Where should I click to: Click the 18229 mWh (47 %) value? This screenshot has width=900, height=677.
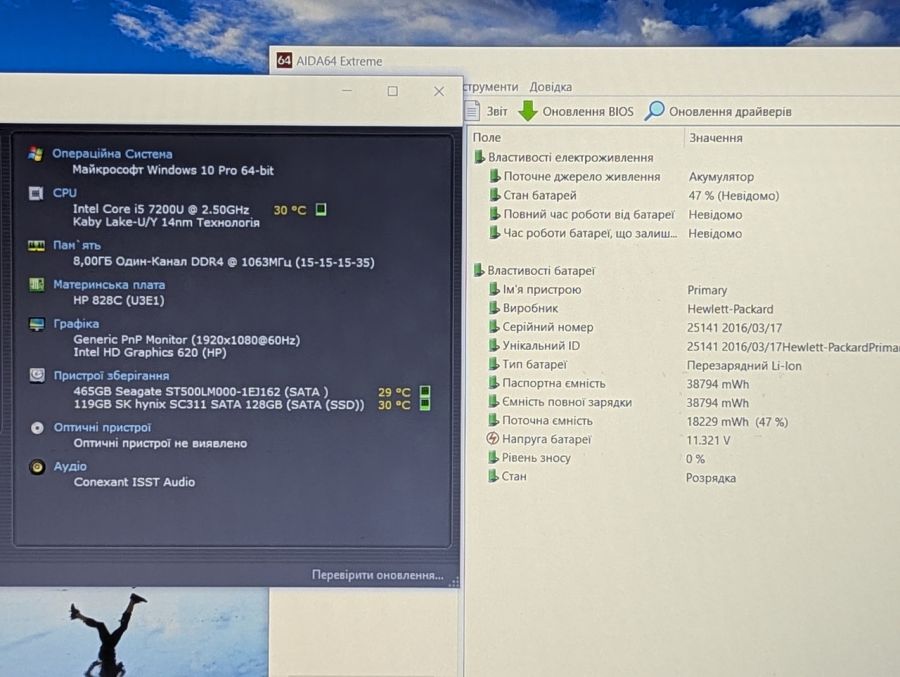click(737, 421)
